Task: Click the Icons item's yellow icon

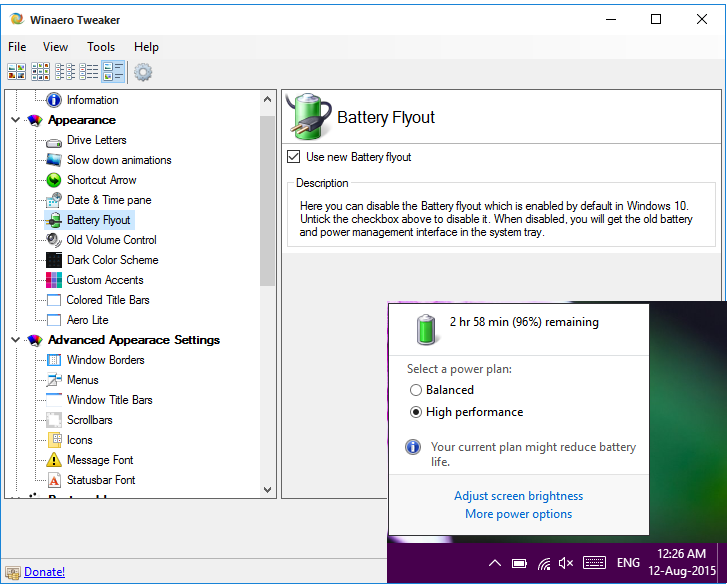Action: (55, 440)
